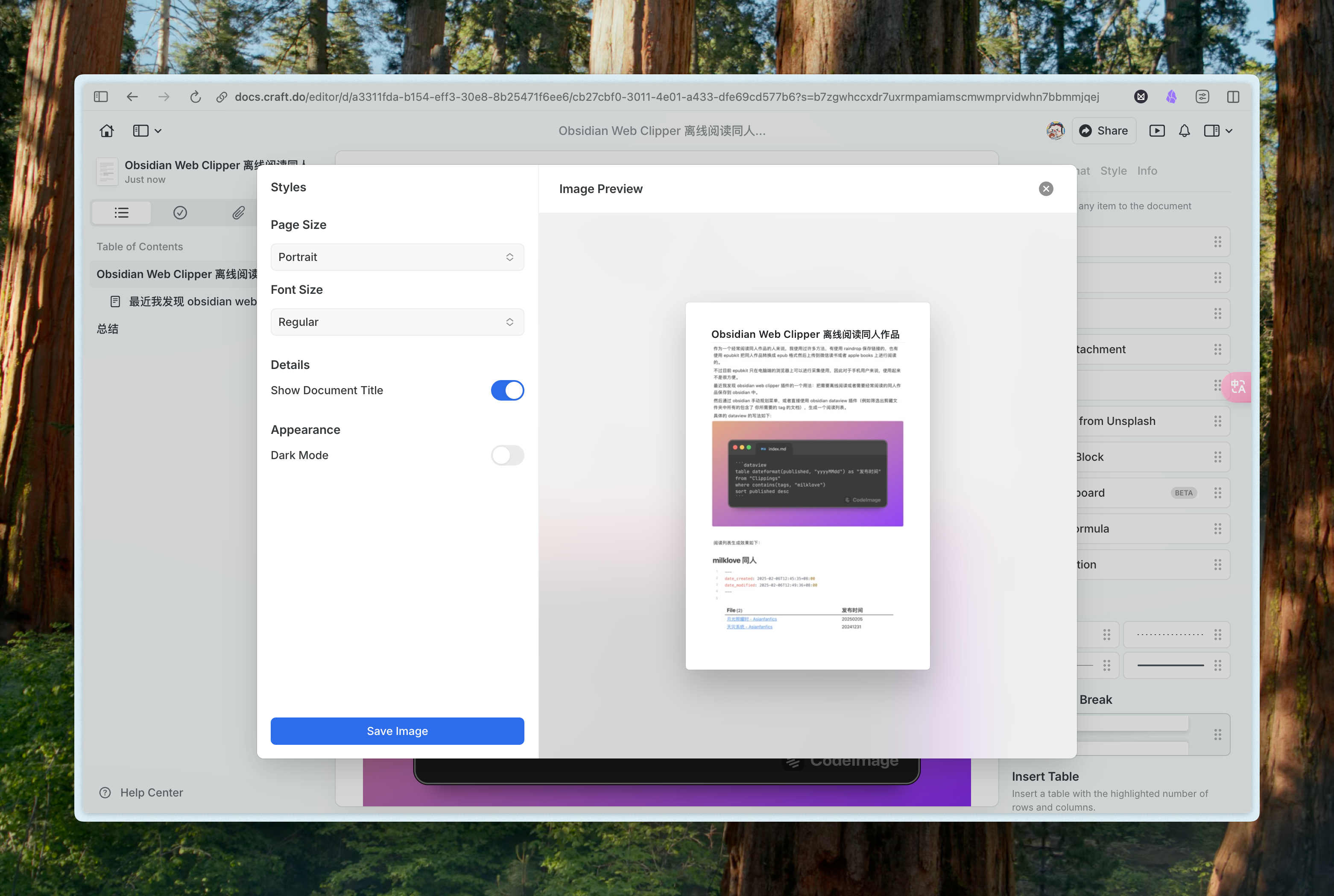Click 'Insert Table' heading
Screen dimensions: 1334x896
(x=1045, y=776)
